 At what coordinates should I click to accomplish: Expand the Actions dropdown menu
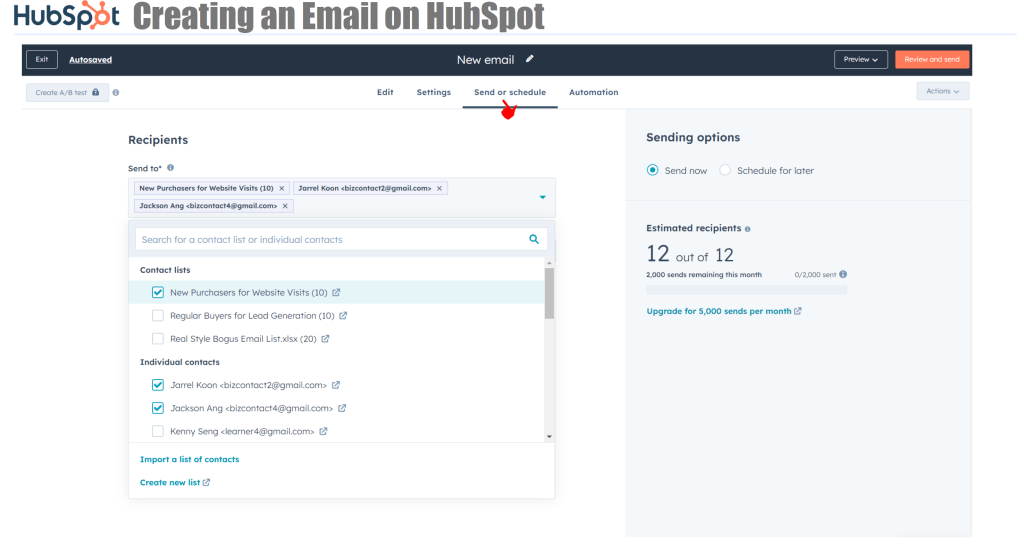click(942, 92)
